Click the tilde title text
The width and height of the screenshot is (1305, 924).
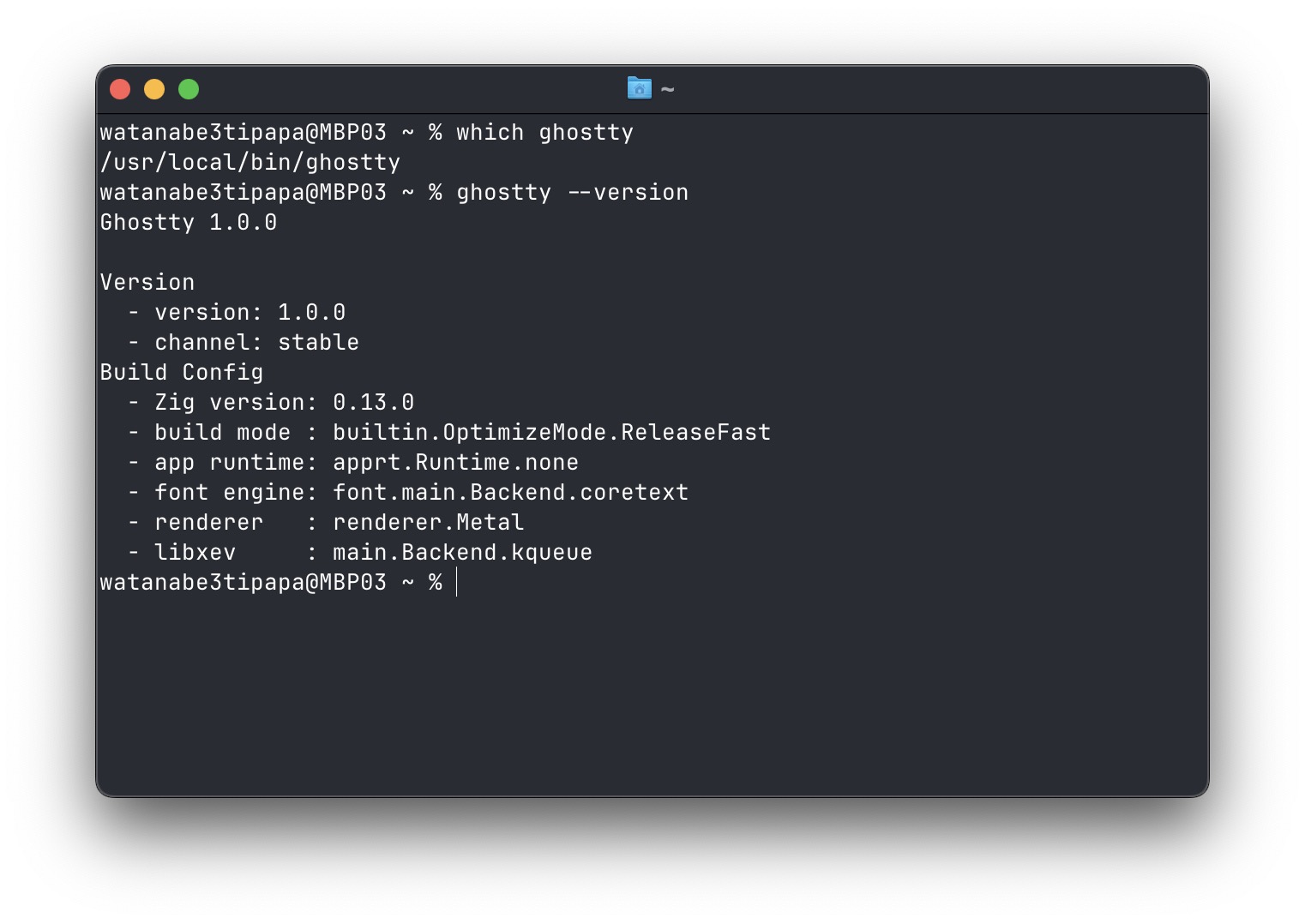(x=667, y=89)
